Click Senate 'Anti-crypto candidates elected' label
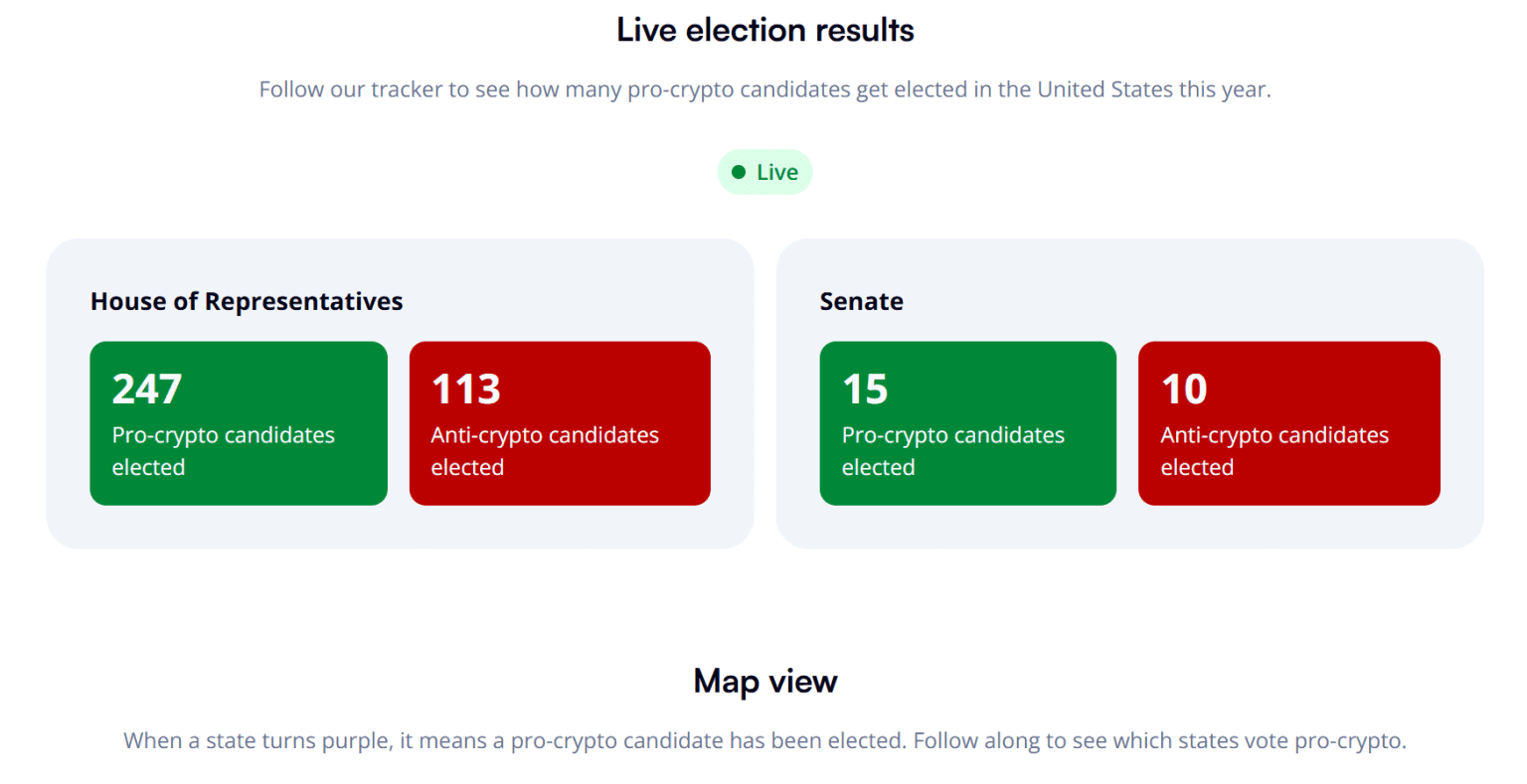 tap(1273, 450)
